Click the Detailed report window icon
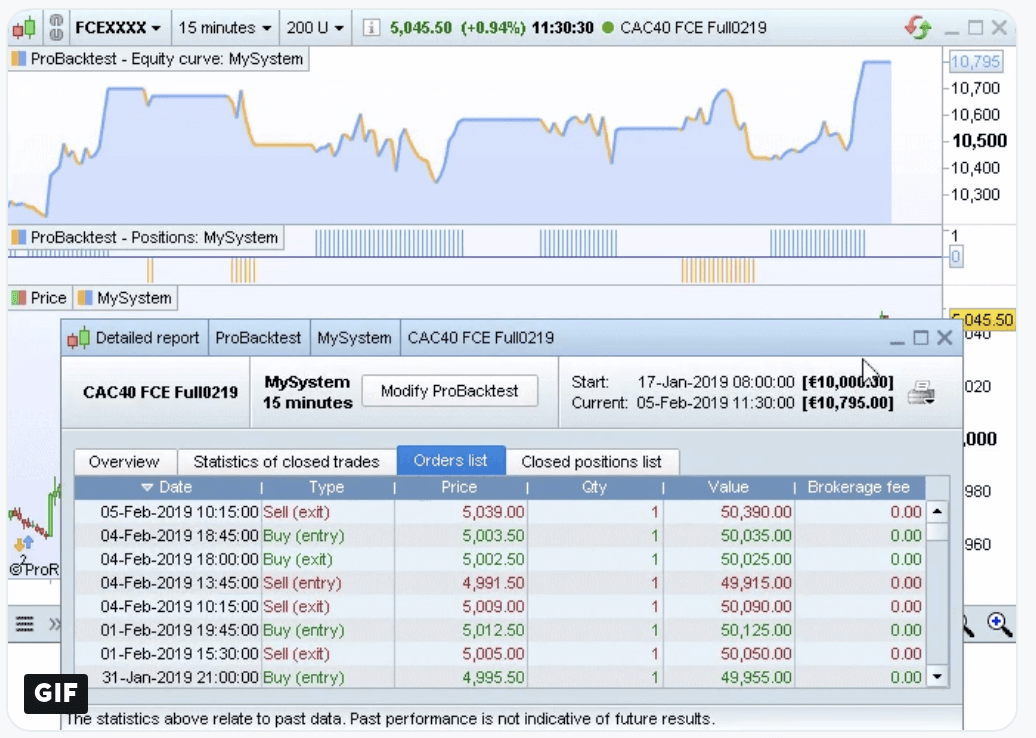1036x738 pixels. [x=79, y=338]
